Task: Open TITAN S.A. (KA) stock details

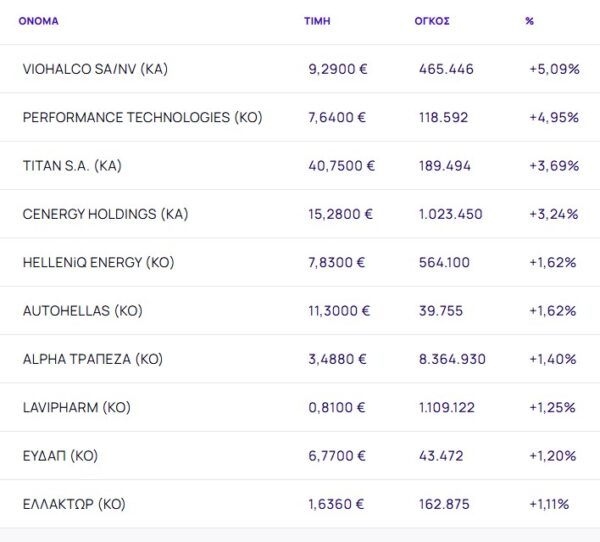Action: pyautogui.click(x=72, y=166)
